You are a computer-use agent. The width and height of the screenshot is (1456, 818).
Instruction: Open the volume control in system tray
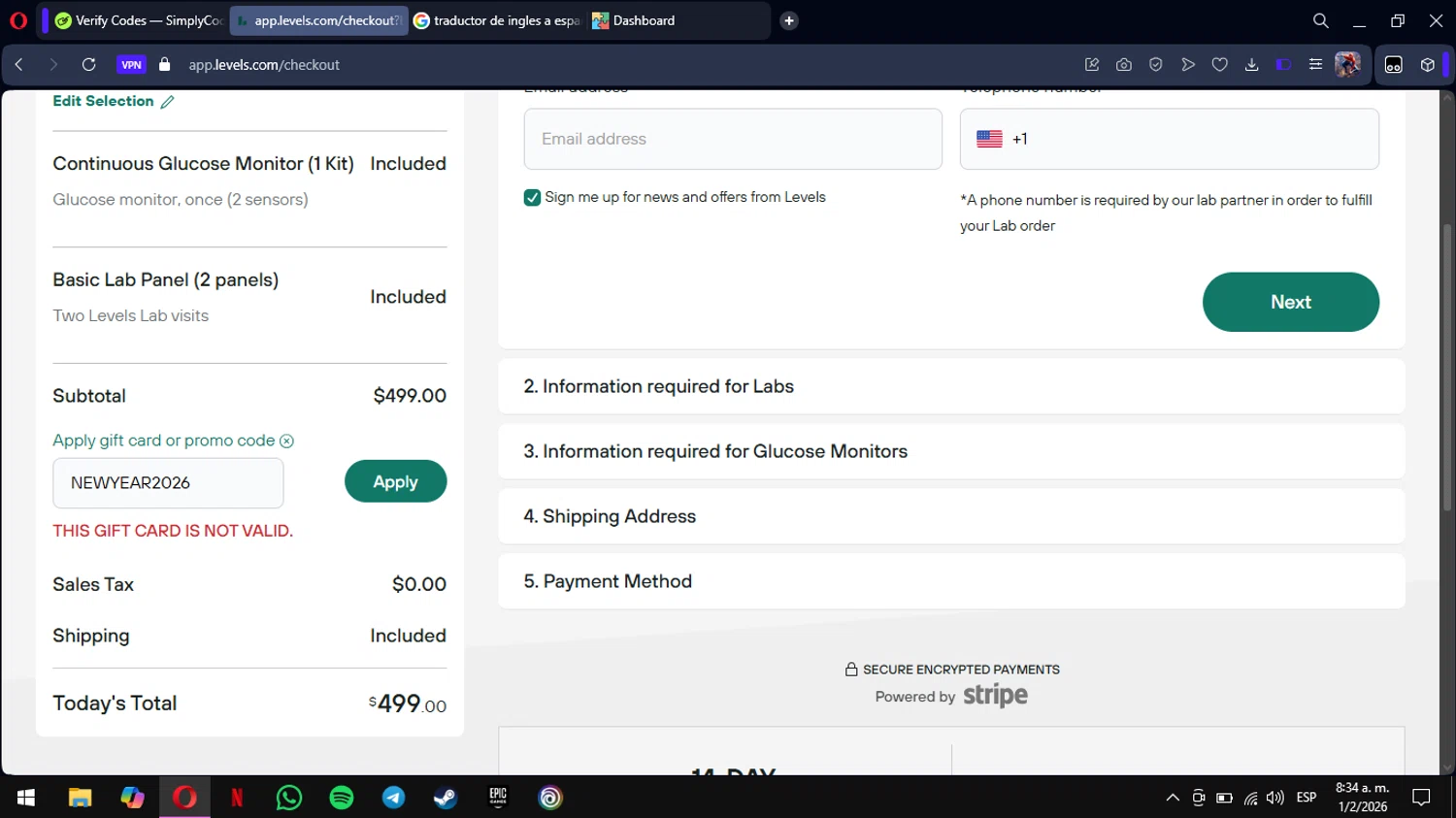tap(1274, 798)
